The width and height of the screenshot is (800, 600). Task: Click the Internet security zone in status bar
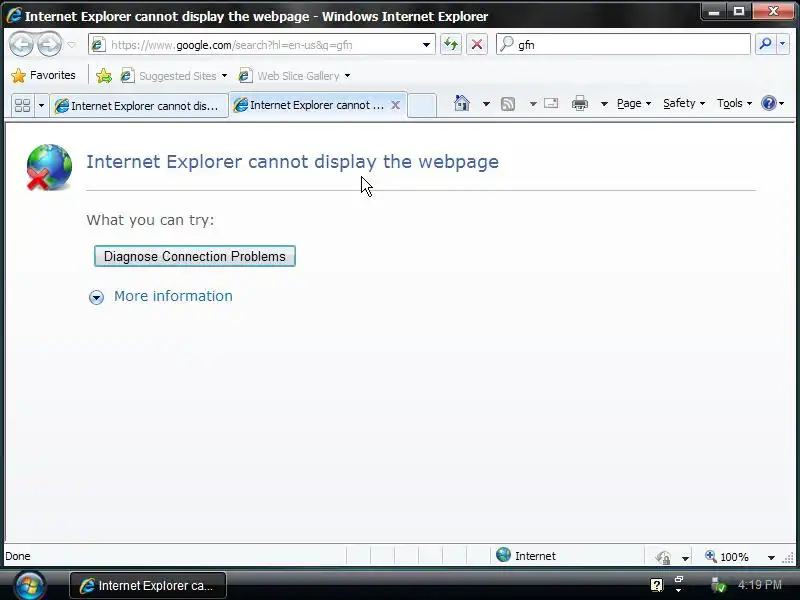526,556
